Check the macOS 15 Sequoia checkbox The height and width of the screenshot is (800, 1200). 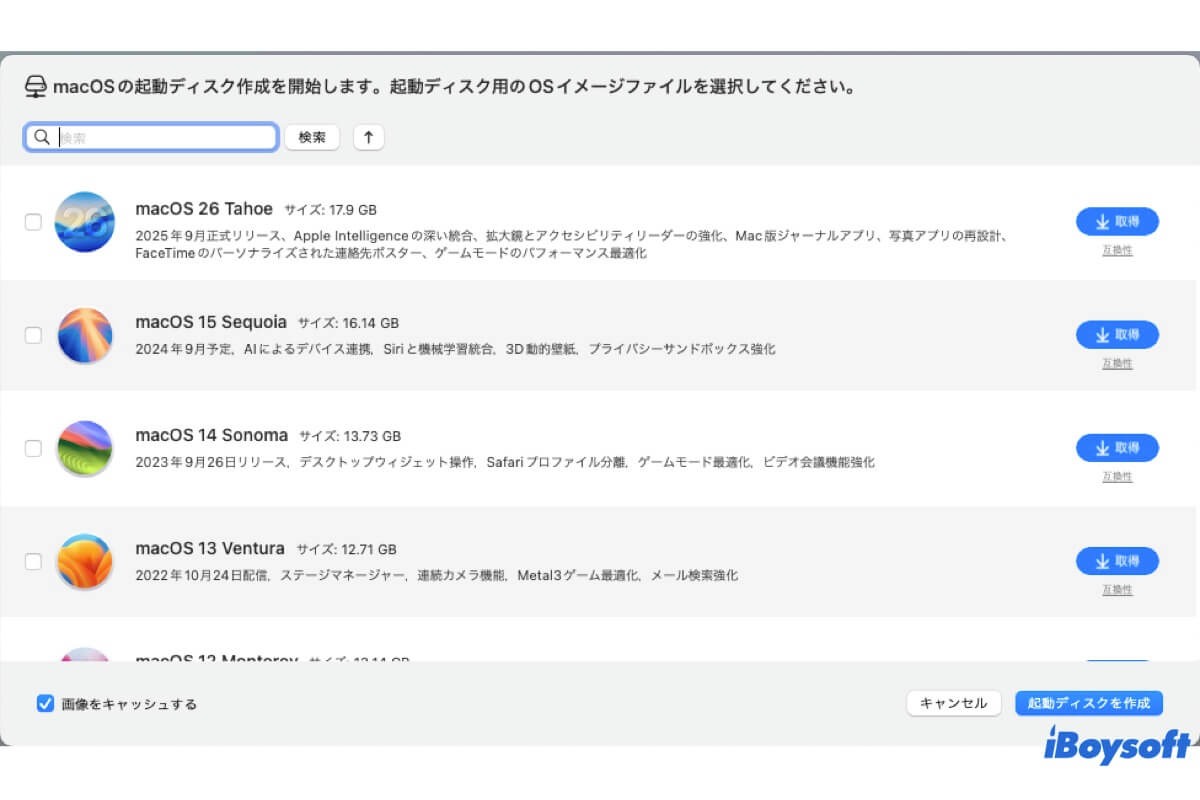(x=33, y=335)
